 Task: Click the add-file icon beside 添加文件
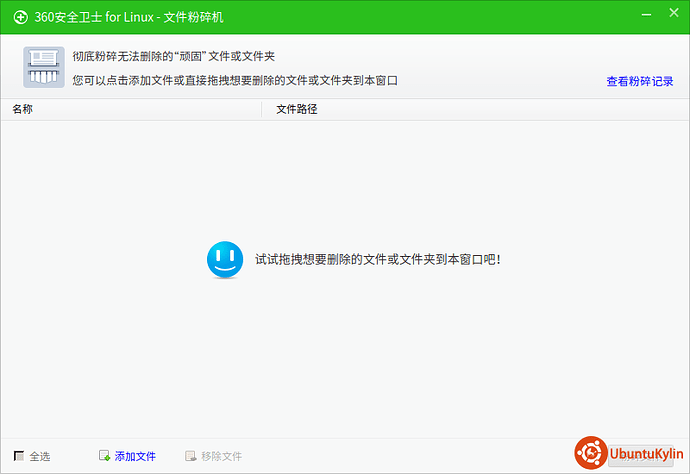[104, 456]
